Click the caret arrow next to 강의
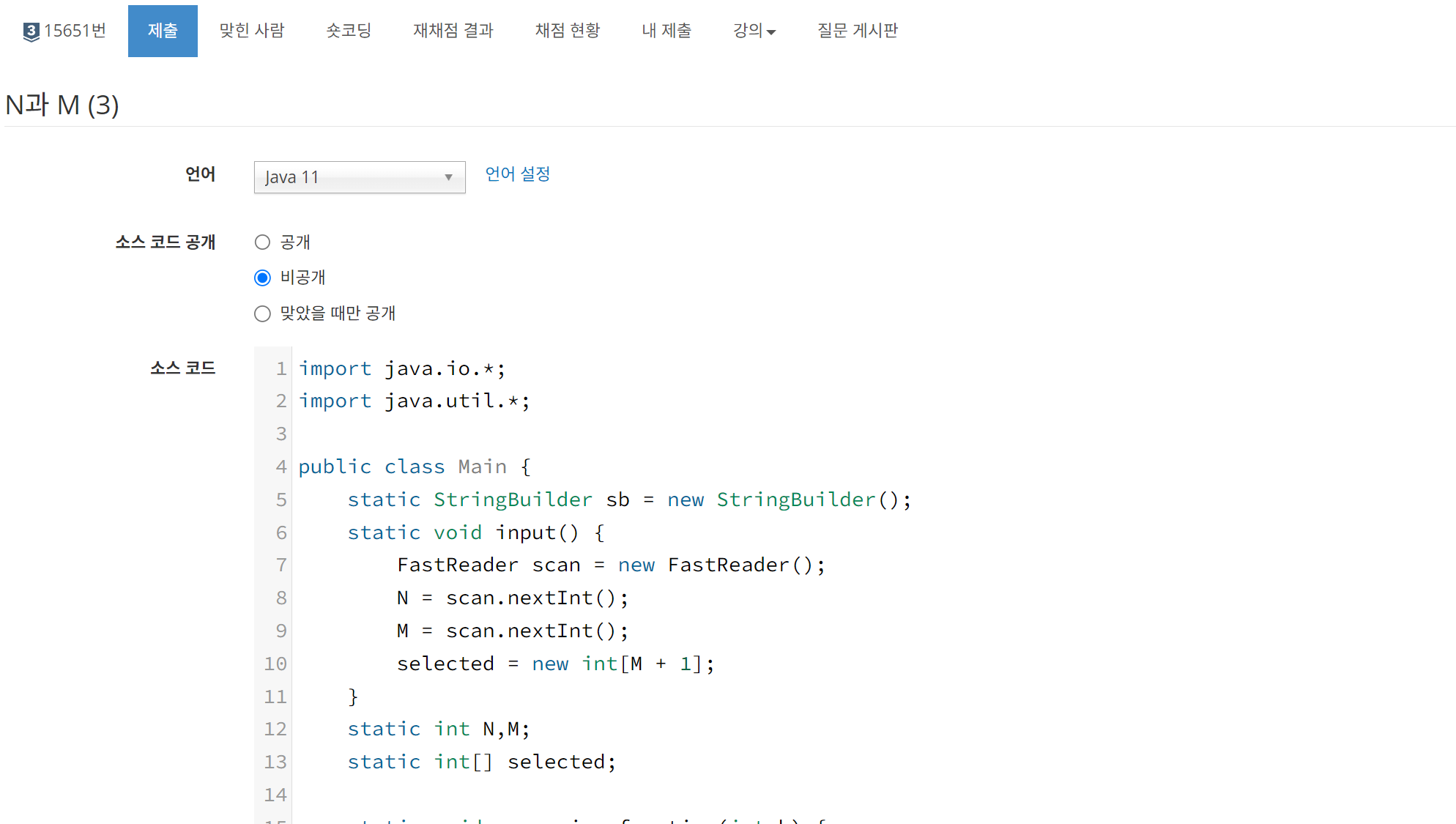The image size is (1456, 824). [x=771, y=32]
